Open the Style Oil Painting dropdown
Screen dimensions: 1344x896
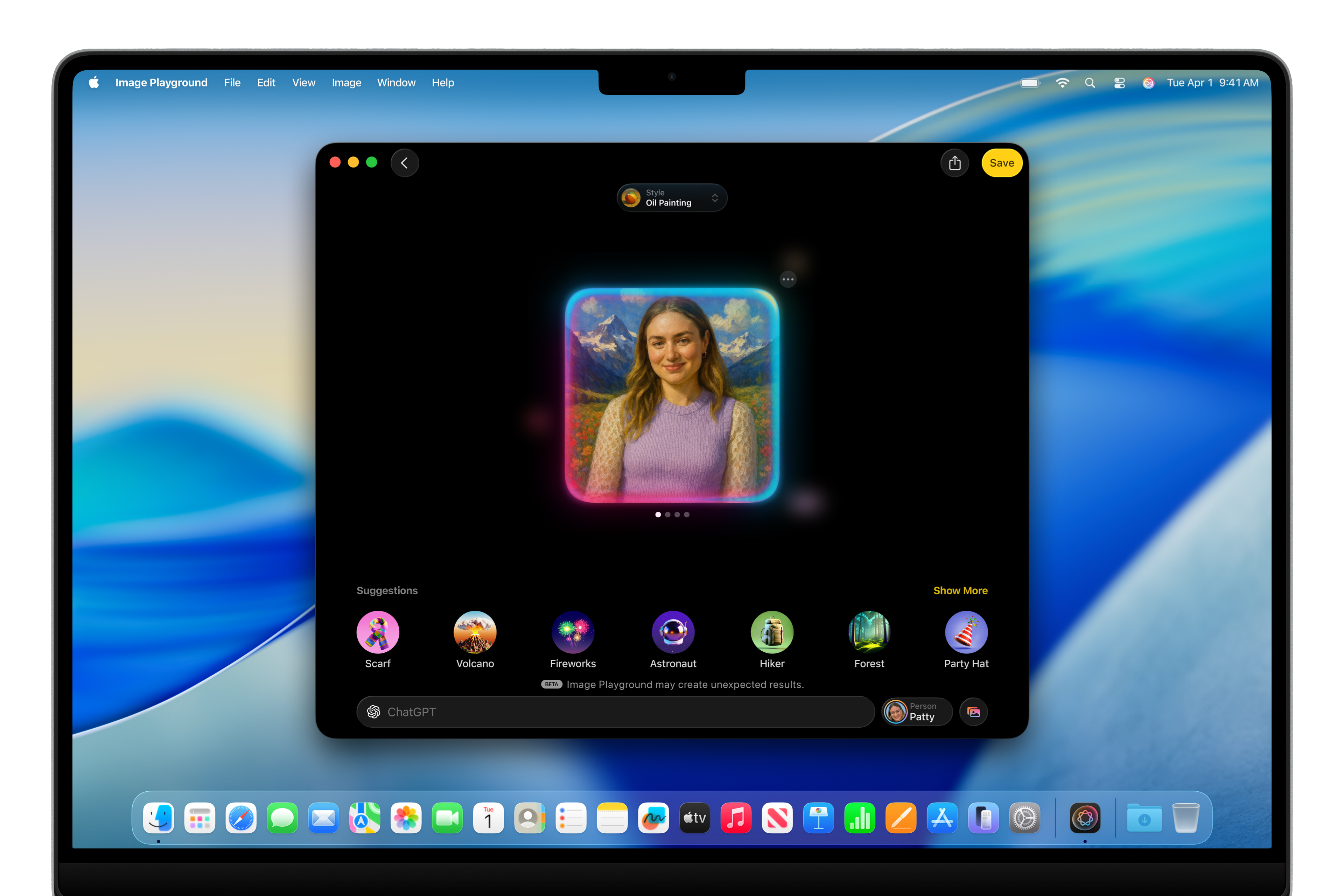point(671,198)
